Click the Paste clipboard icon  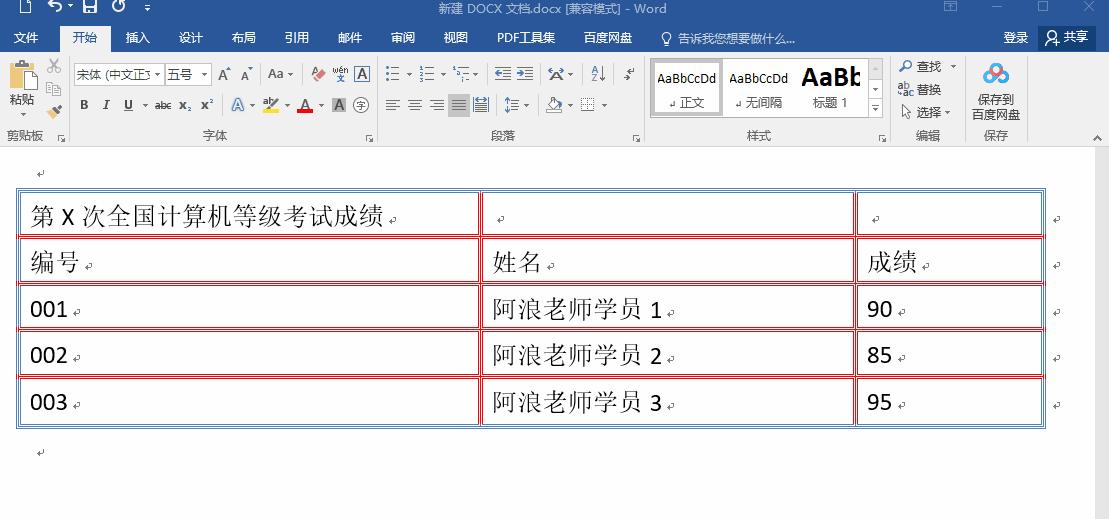point(23,76)
